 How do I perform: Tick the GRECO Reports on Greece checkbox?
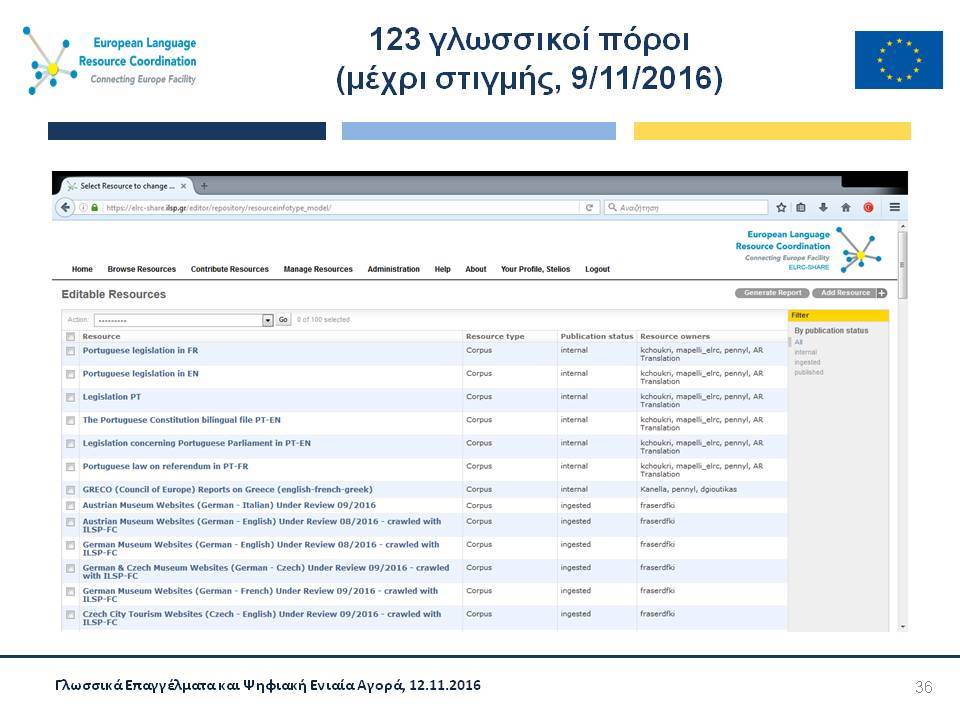(x=70, y=490)
